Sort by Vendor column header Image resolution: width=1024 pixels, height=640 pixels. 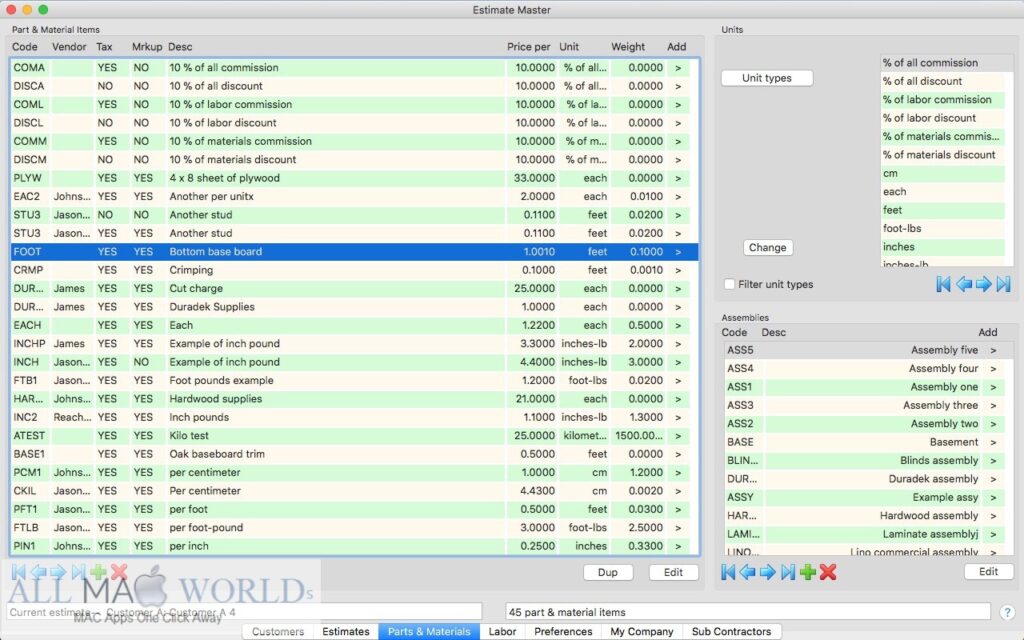[x=69, y=47]
